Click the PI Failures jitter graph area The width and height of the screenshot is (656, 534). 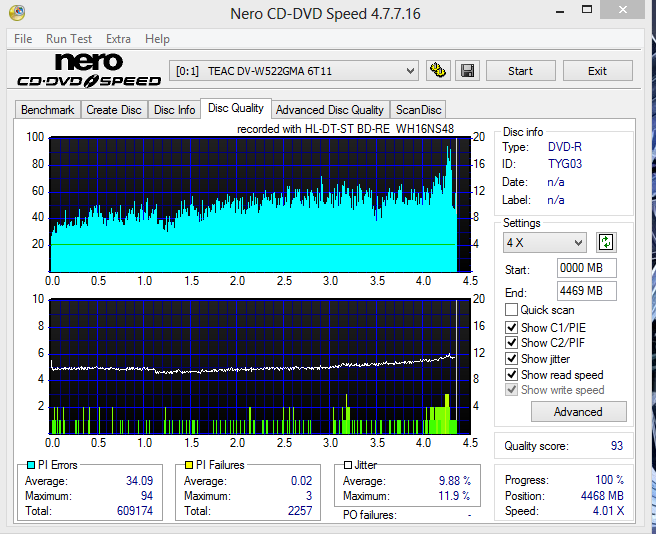(260, 366)
